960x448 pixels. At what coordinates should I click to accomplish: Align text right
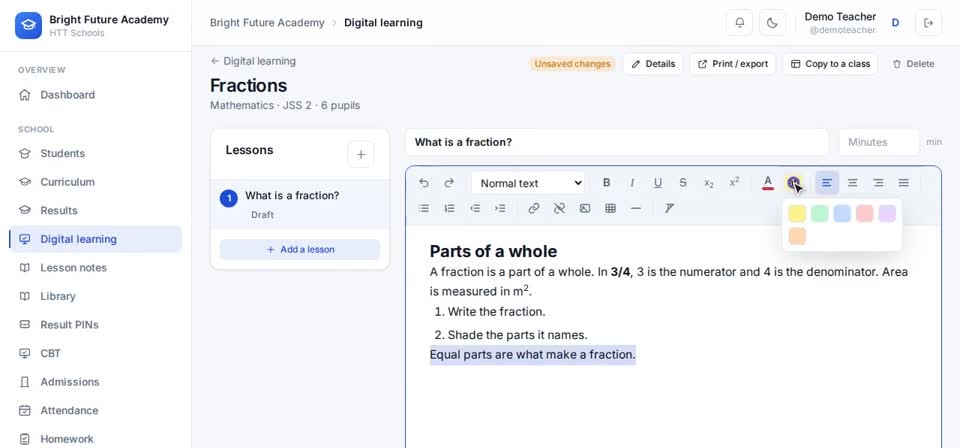878,182
